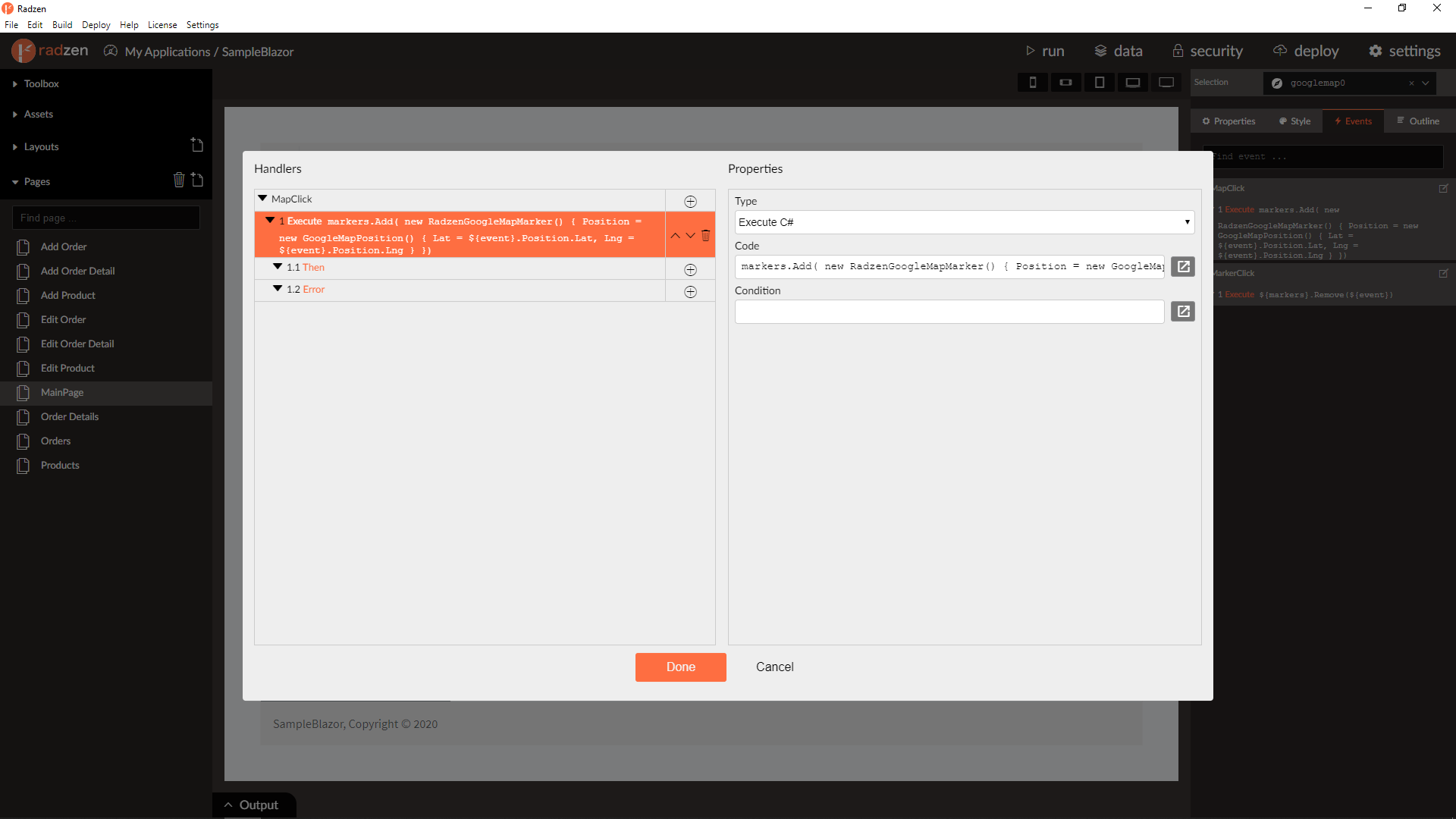Screen dimensions: 1456x819
Task: Delete the selected page icon
Action: coord(179,180)
